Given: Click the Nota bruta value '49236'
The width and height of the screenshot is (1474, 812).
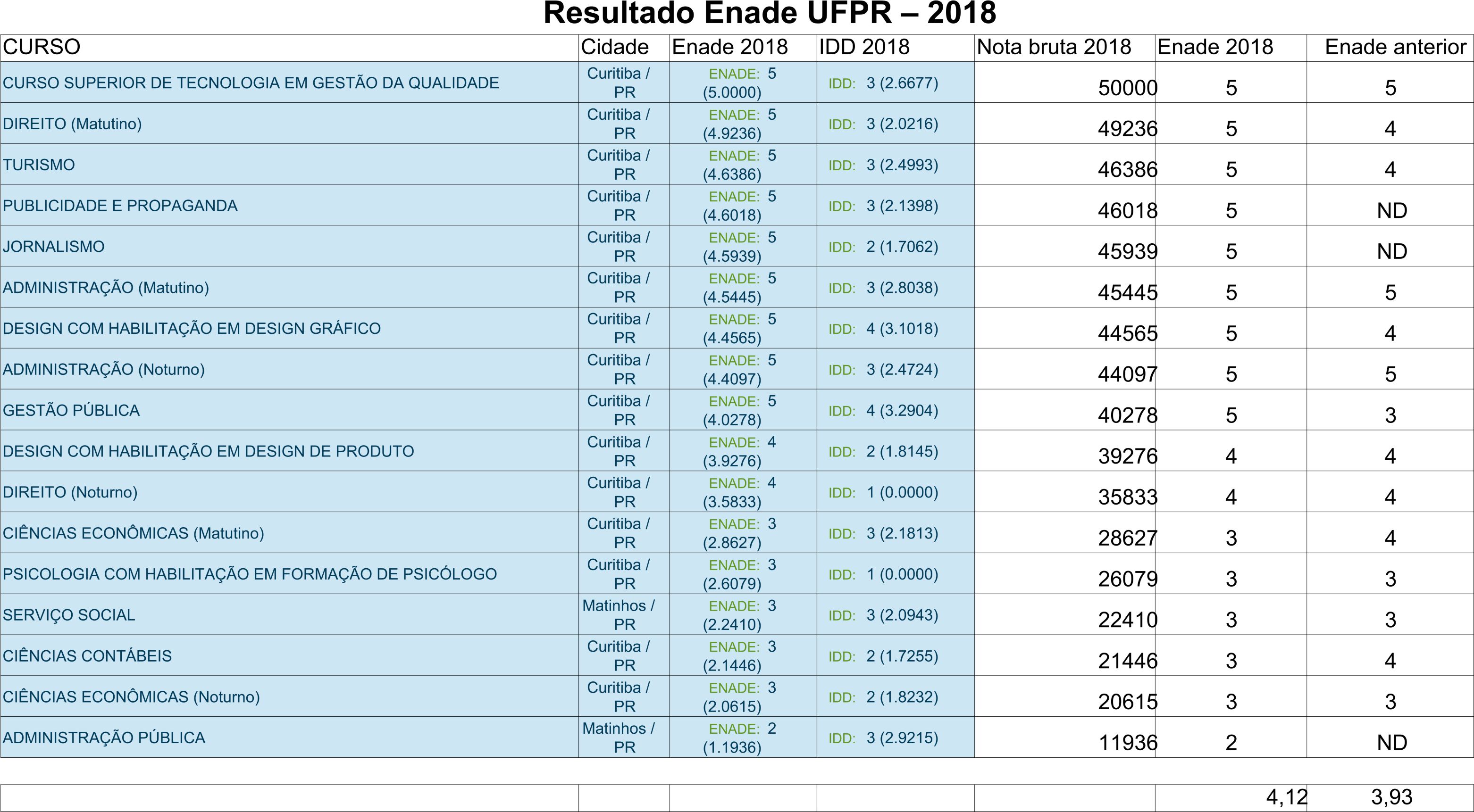Looking at the screenshot, I should pyautogui.click(x=1128, y=129).
